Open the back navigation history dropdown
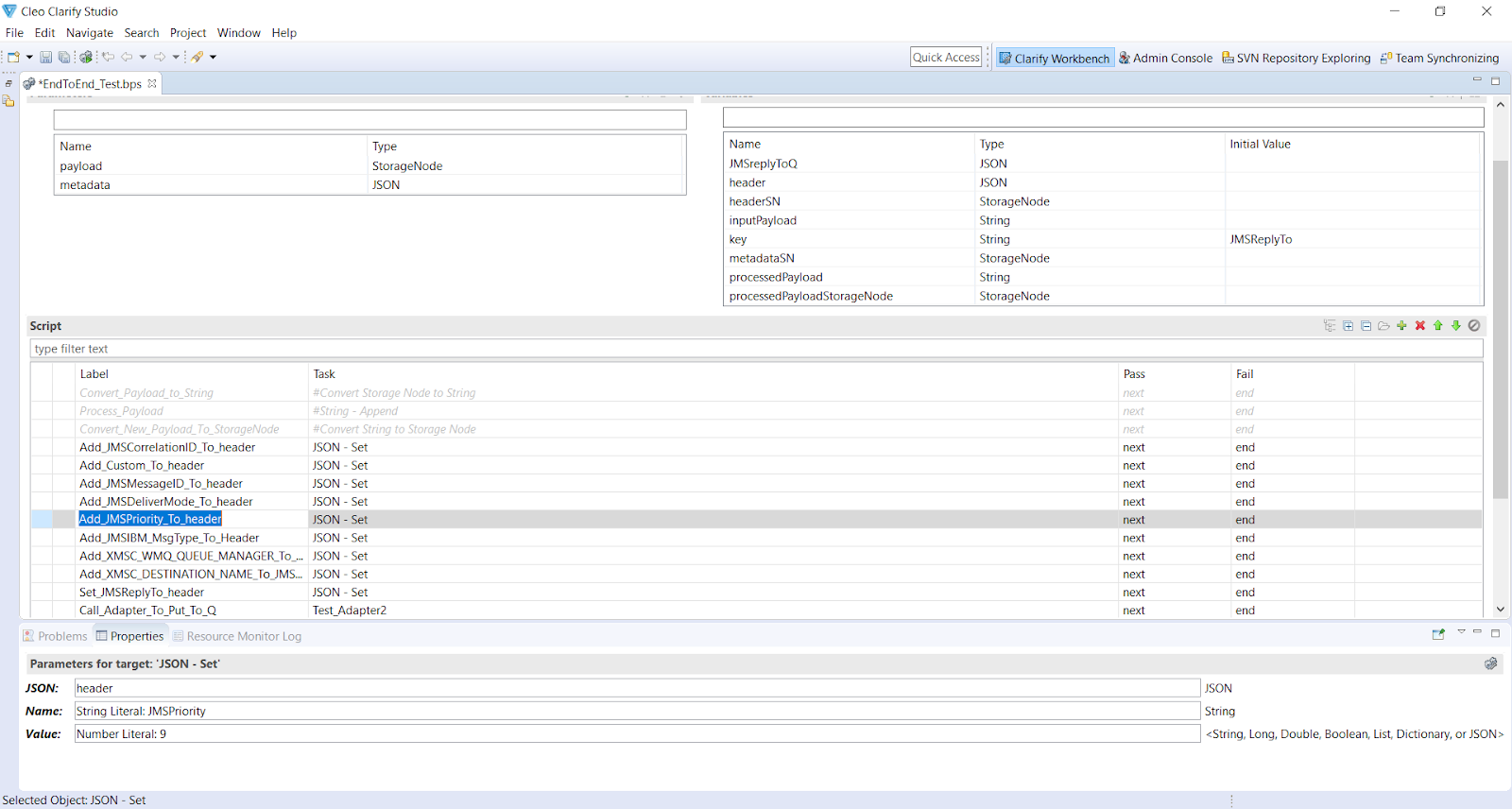The image size is (1512, 809). click(x=143, y=57)
